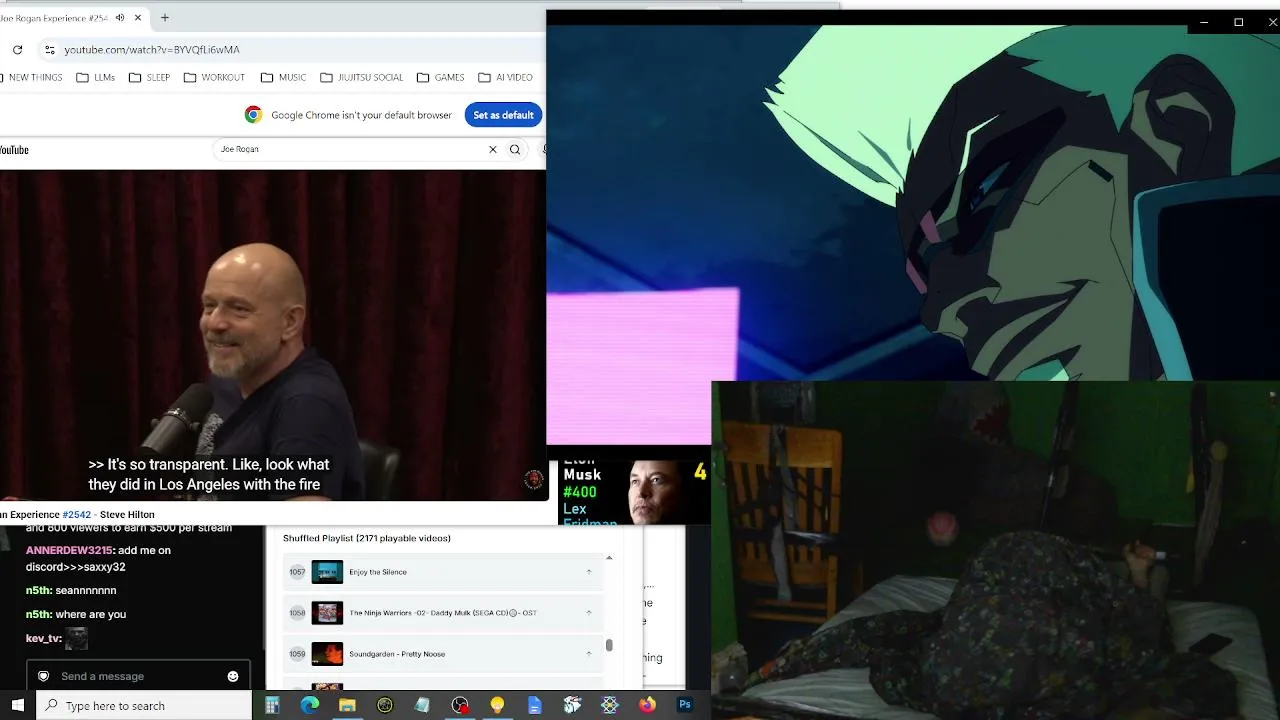Open the JIUJITSU SOCIAL bookmark folder
The height and width of the screenshot is (720, 1280).
(361, 77)
